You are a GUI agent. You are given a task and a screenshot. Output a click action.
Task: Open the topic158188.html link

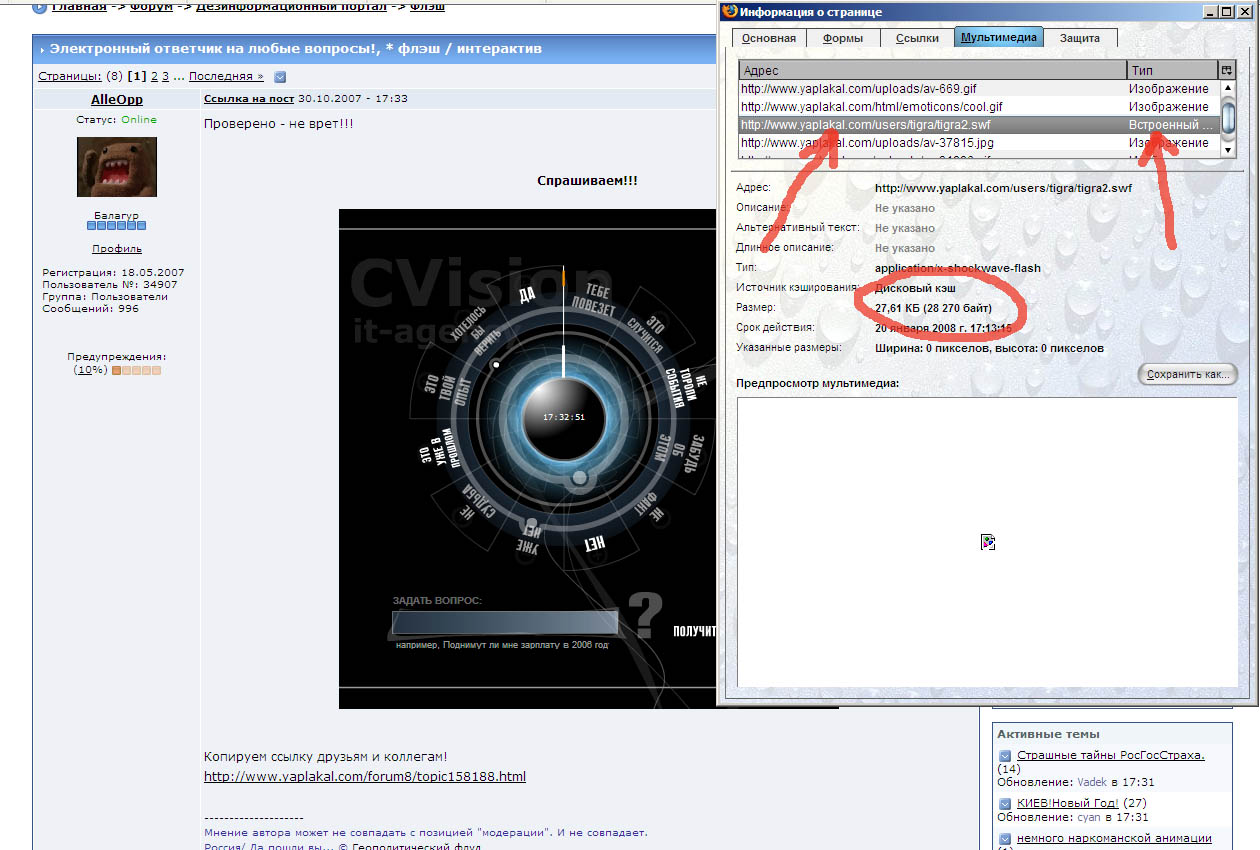click(365, 777)
